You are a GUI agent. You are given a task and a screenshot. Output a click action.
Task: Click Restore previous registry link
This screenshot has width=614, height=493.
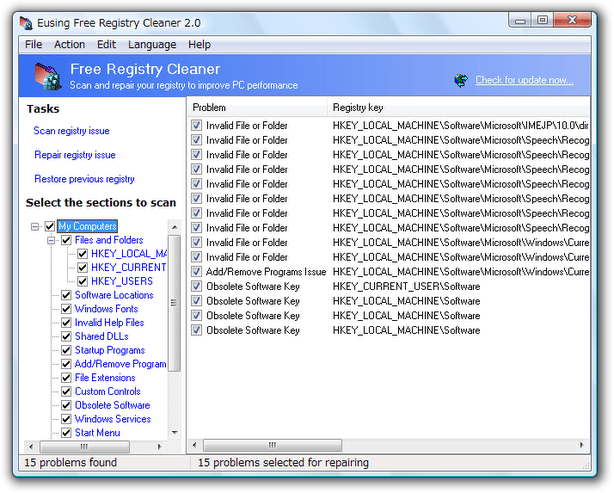pos(84,179)
